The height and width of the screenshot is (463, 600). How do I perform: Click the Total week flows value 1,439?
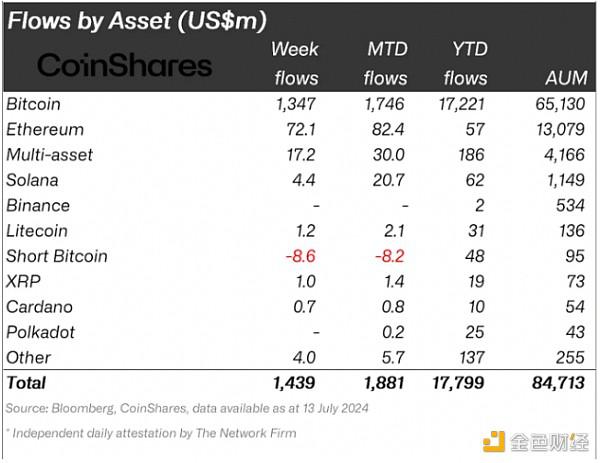(294, 382)
